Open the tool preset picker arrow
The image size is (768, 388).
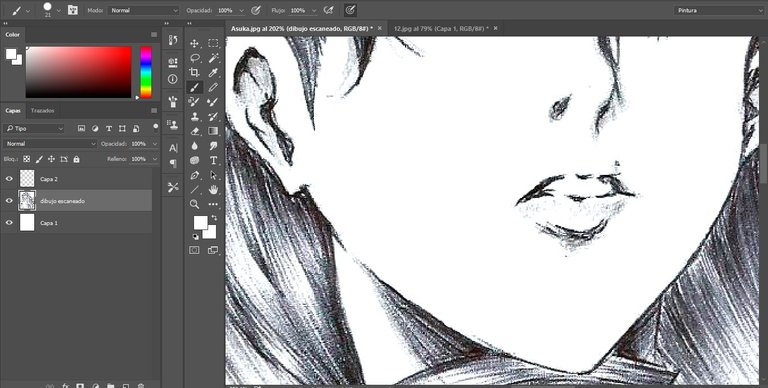(x=28, y=10)
